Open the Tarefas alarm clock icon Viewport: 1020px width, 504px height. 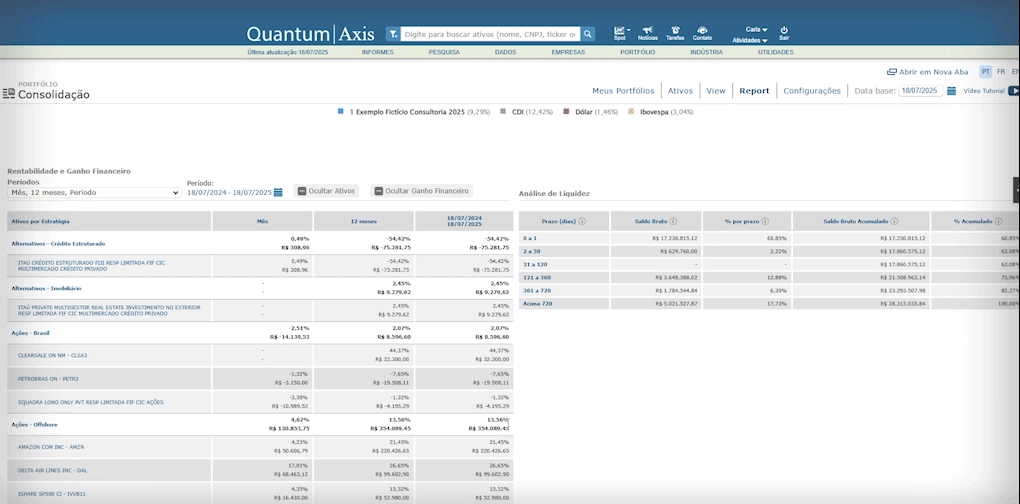click(675, 31)
